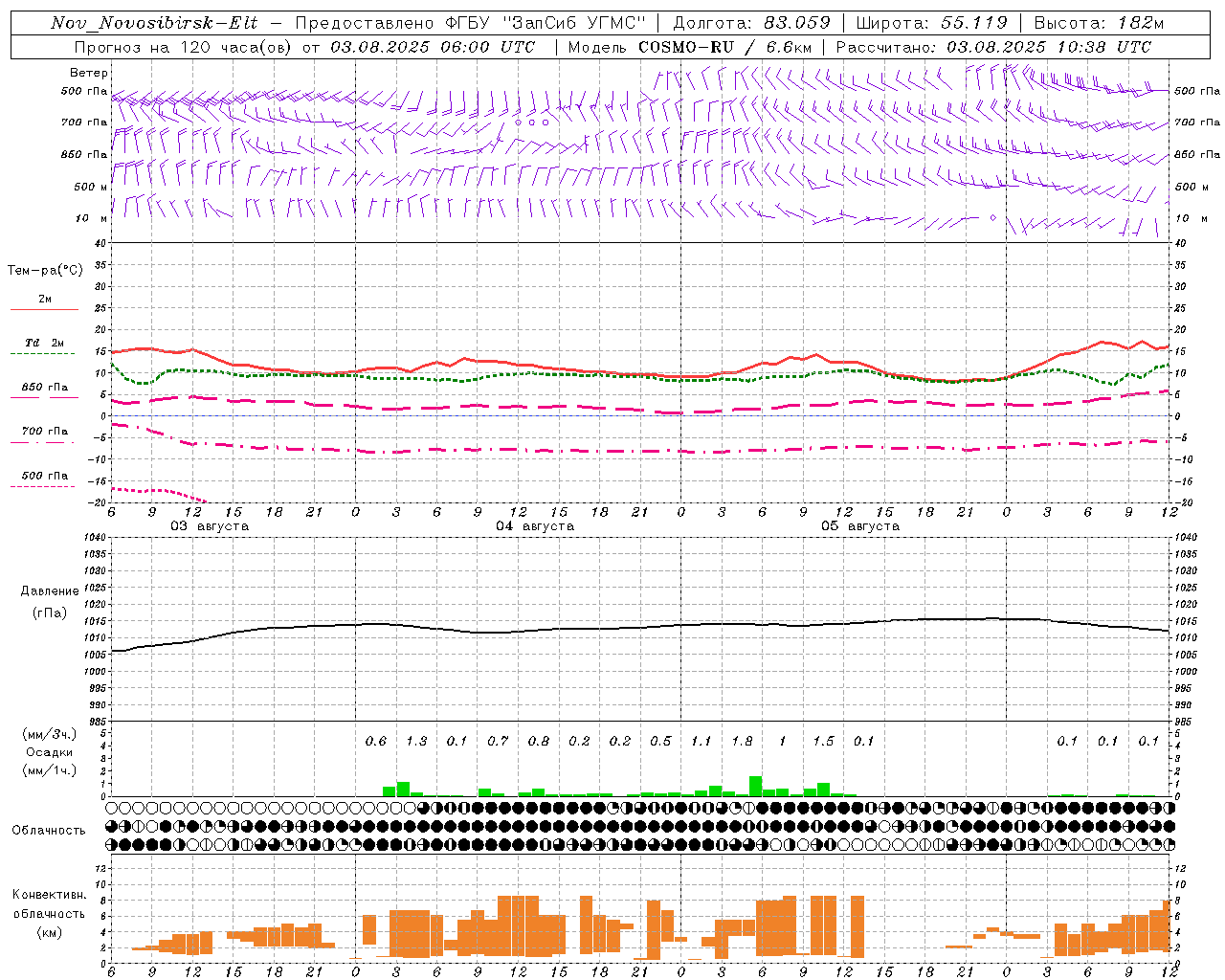This screenshot has height=980, width=1225.
Task: Click the model label "COSMO-RU / 6.6км"
Action: click(724, 47)
